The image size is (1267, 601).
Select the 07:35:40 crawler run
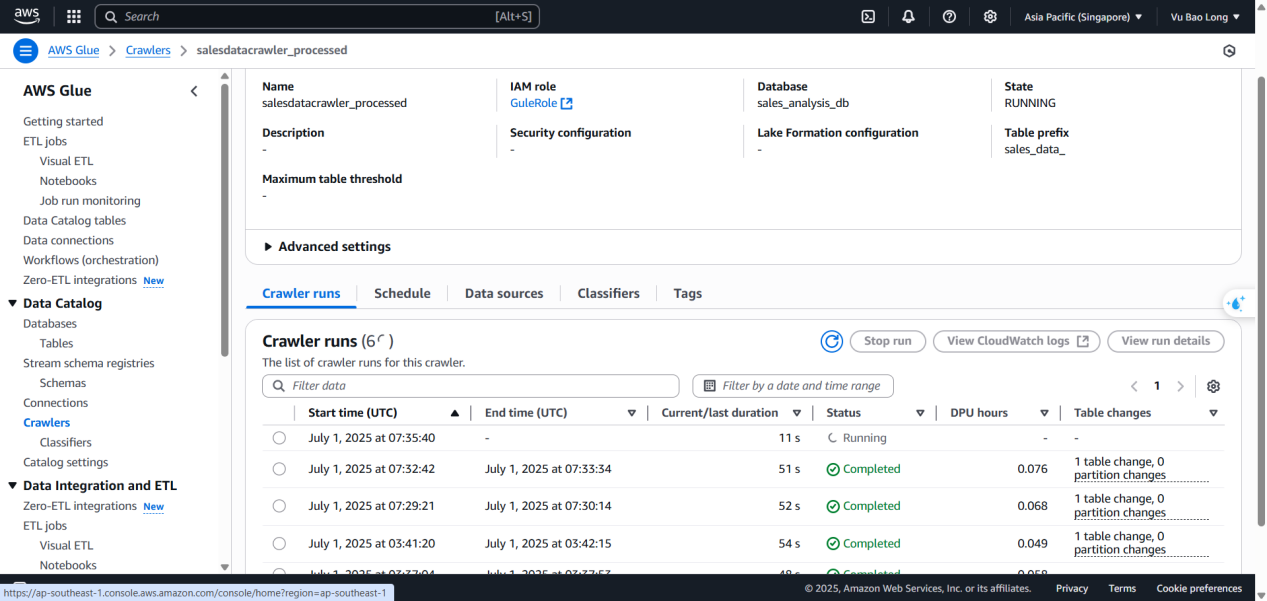(279, 438)
